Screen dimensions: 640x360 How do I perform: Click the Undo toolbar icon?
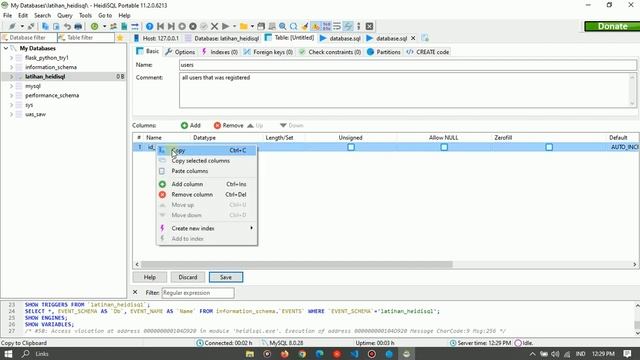point(67,26)
